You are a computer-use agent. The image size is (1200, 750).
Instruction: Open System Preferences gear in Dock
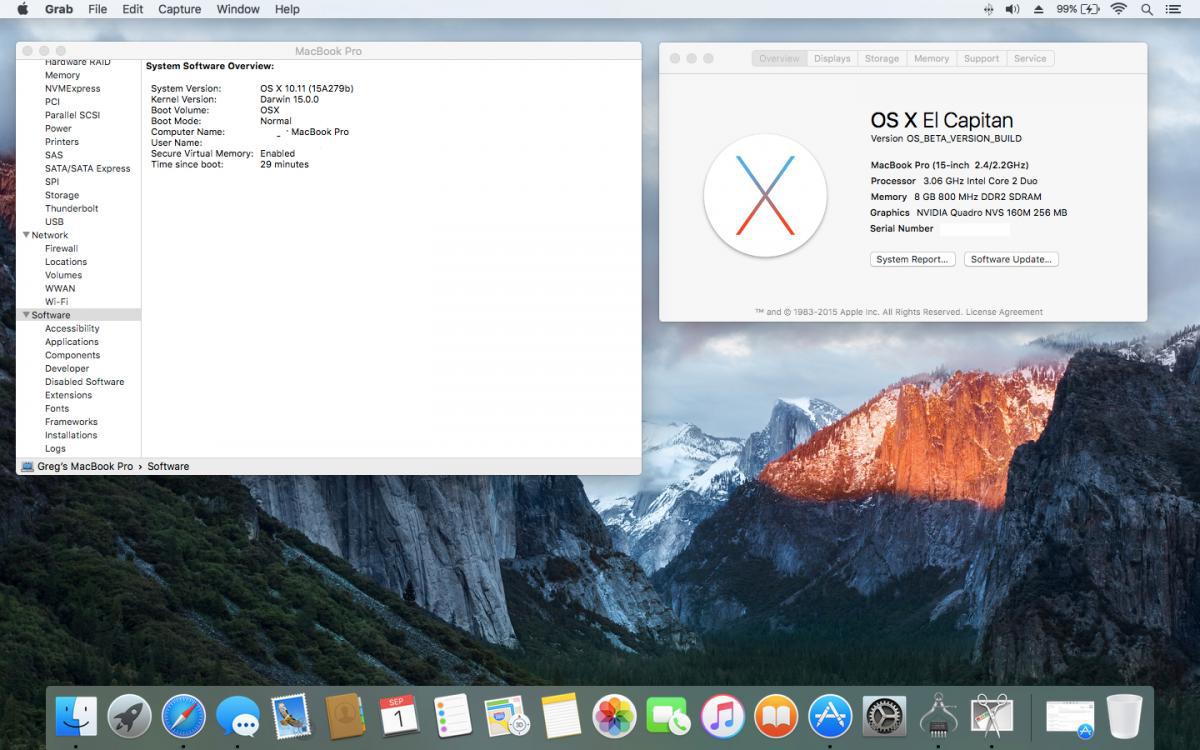(884, 716)
